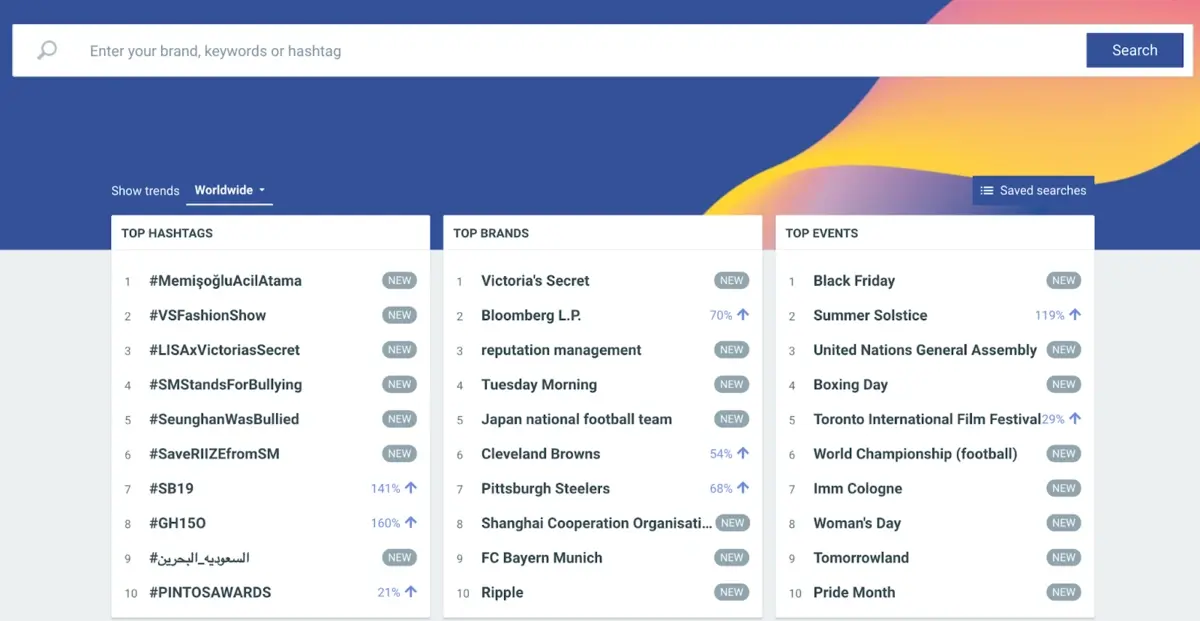This screenshot has height=621, width=1200.
Task: Click the up arrow for Summer Solstice
Action: (1075, 315)
